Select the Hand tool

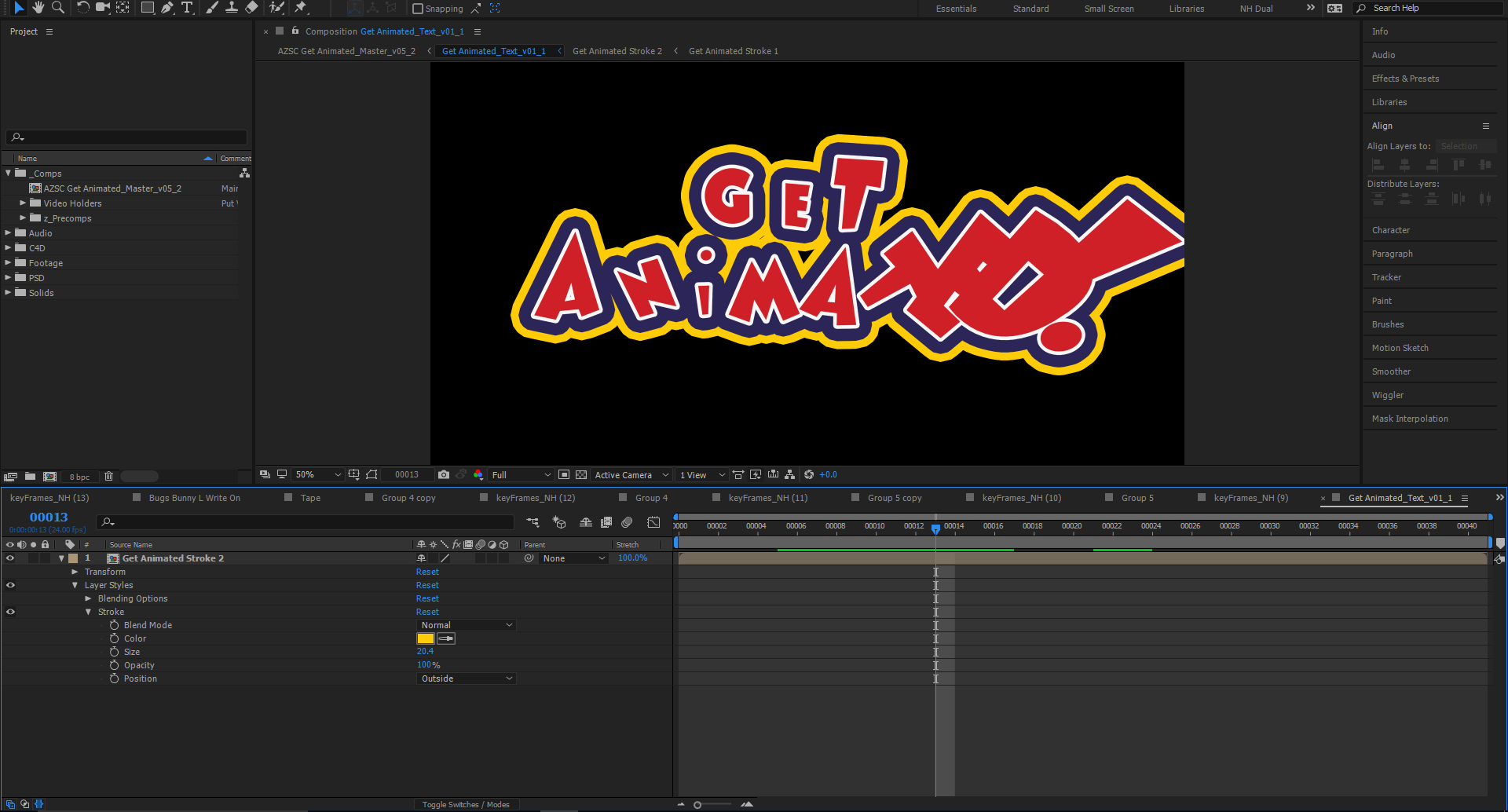point(38,8)
